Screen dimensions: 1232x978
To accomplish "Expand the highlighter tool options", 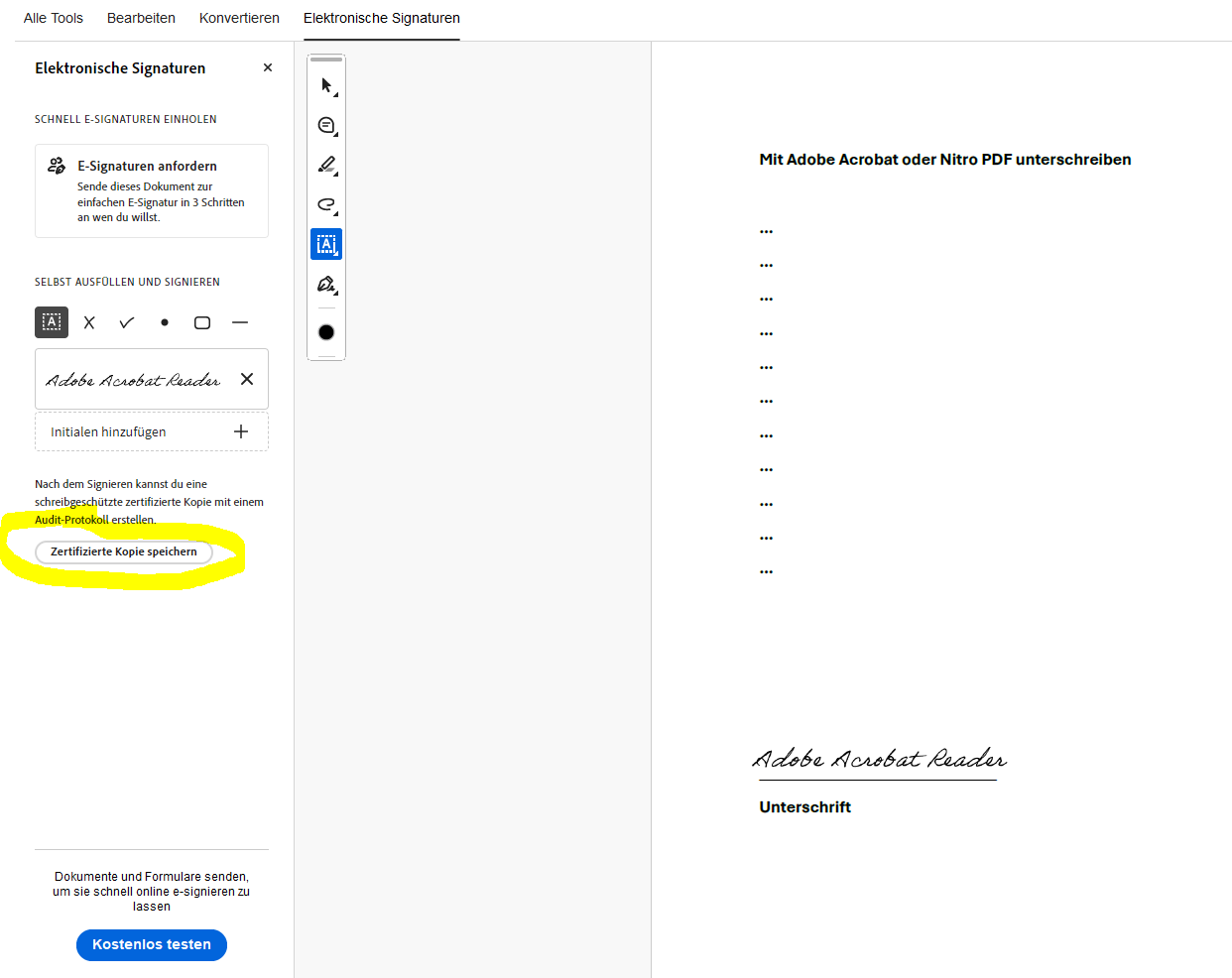I will click(x=335, y=175).
